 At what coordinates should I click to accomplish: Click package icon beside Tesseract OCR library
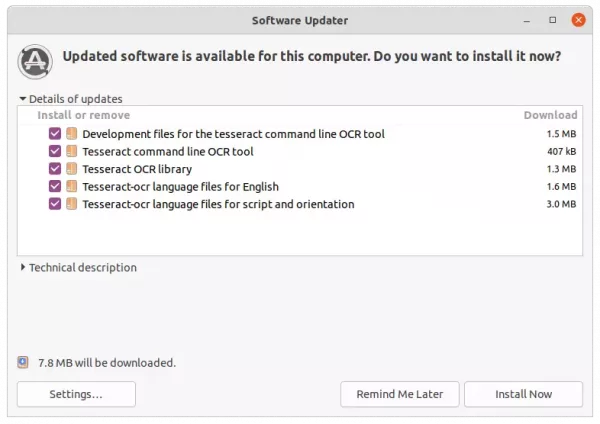click(x=72, y=169)
